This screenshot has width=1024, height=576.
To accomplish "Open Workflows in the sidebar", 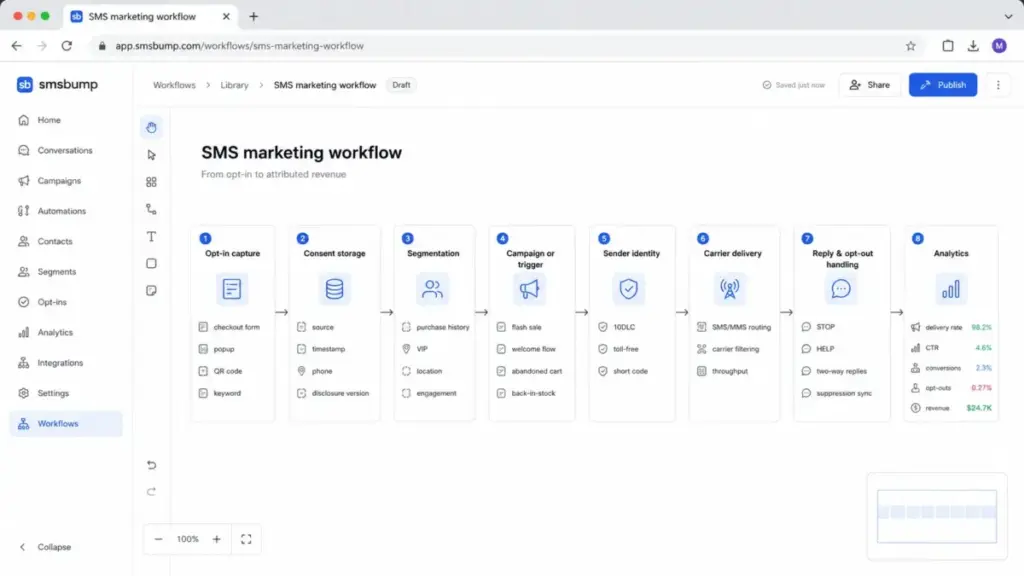I will [65, 424].
